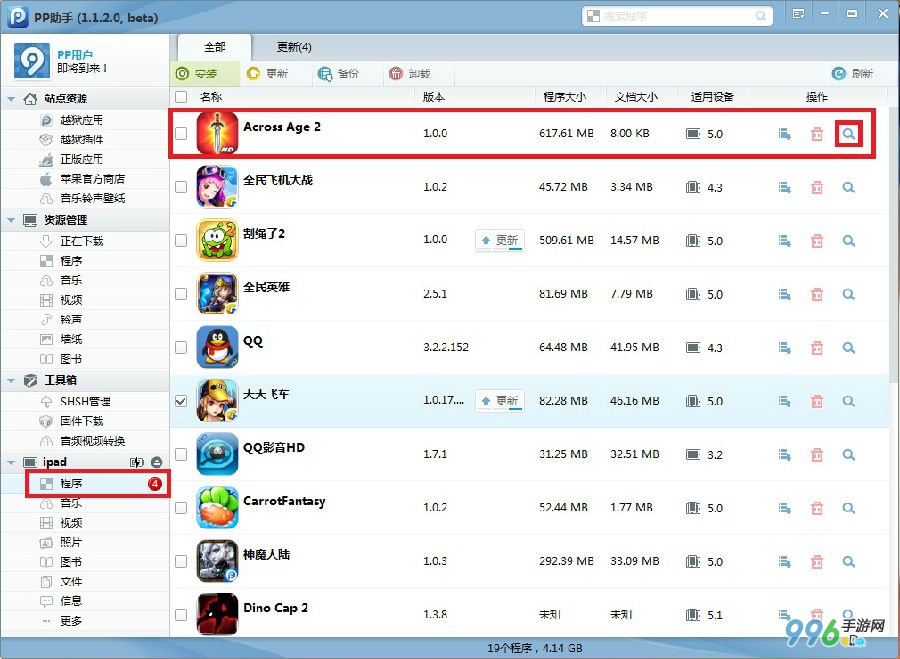Open the menu icon in title bar
This screenshot has height=659, width=900.
(798, 14)
